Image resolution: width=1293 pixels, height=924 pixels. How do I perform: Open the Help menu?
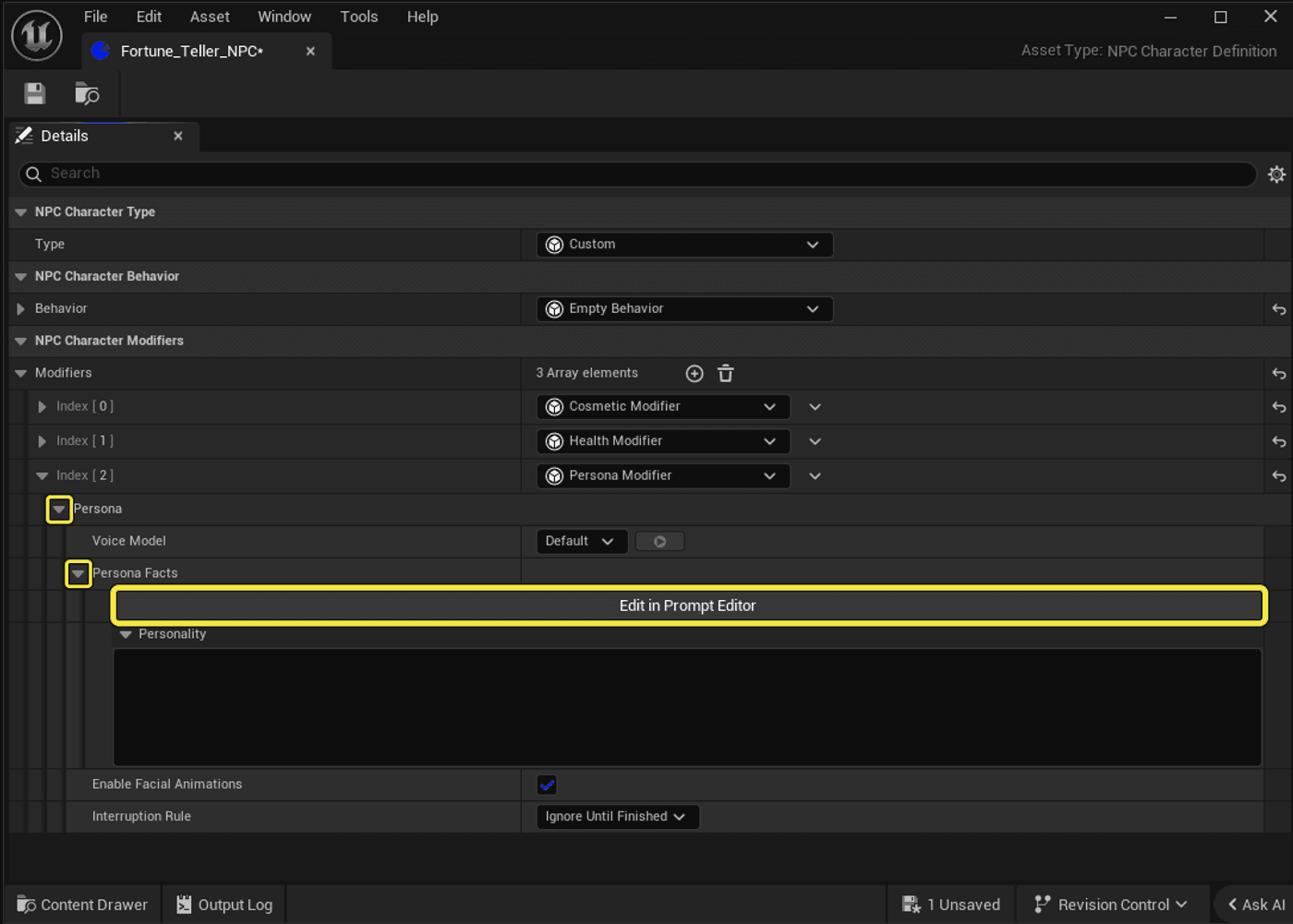coord(422,17)
